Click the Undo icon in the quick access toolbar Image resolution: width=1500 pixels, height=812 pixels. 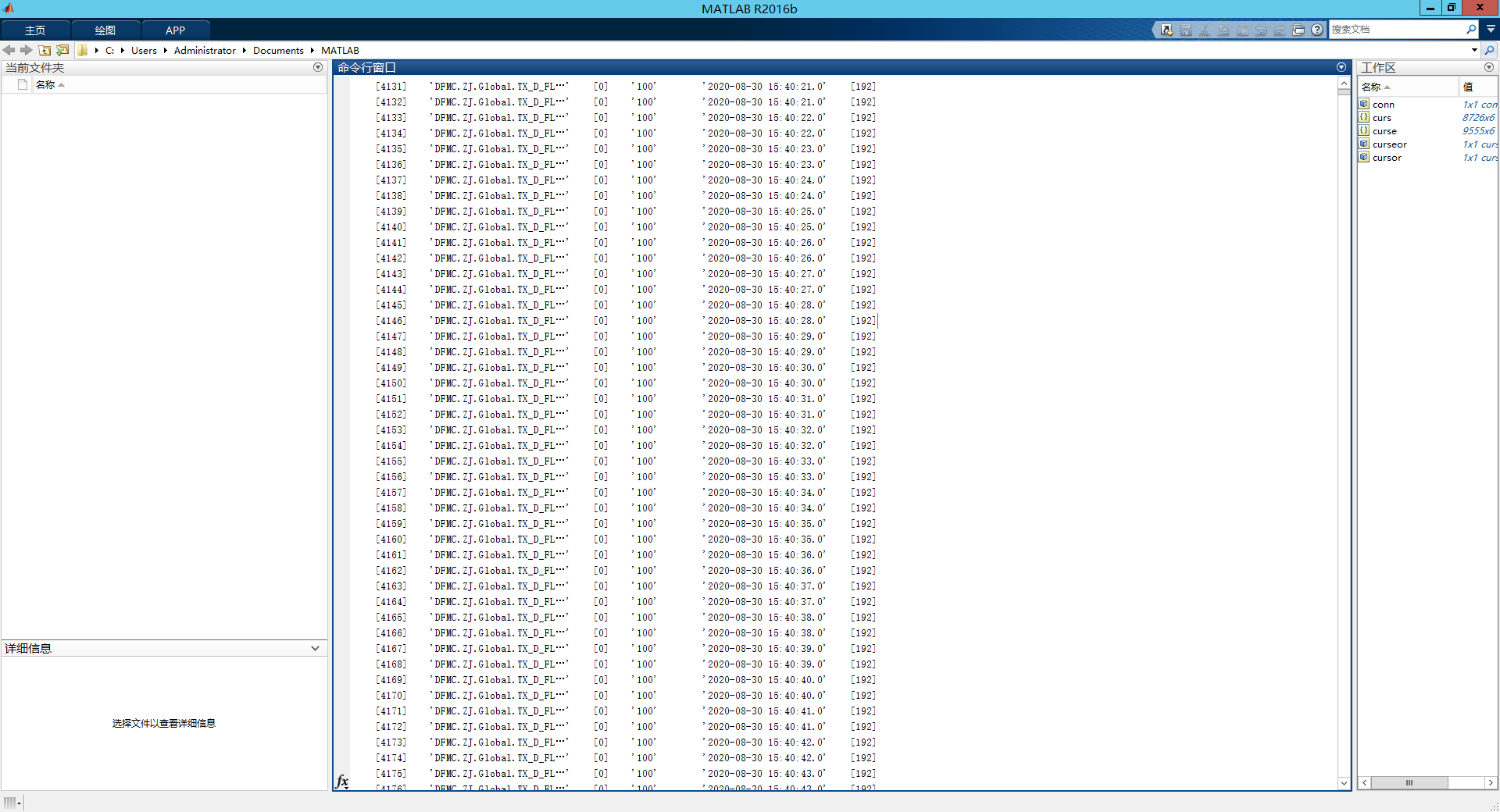click(1260, 30)
